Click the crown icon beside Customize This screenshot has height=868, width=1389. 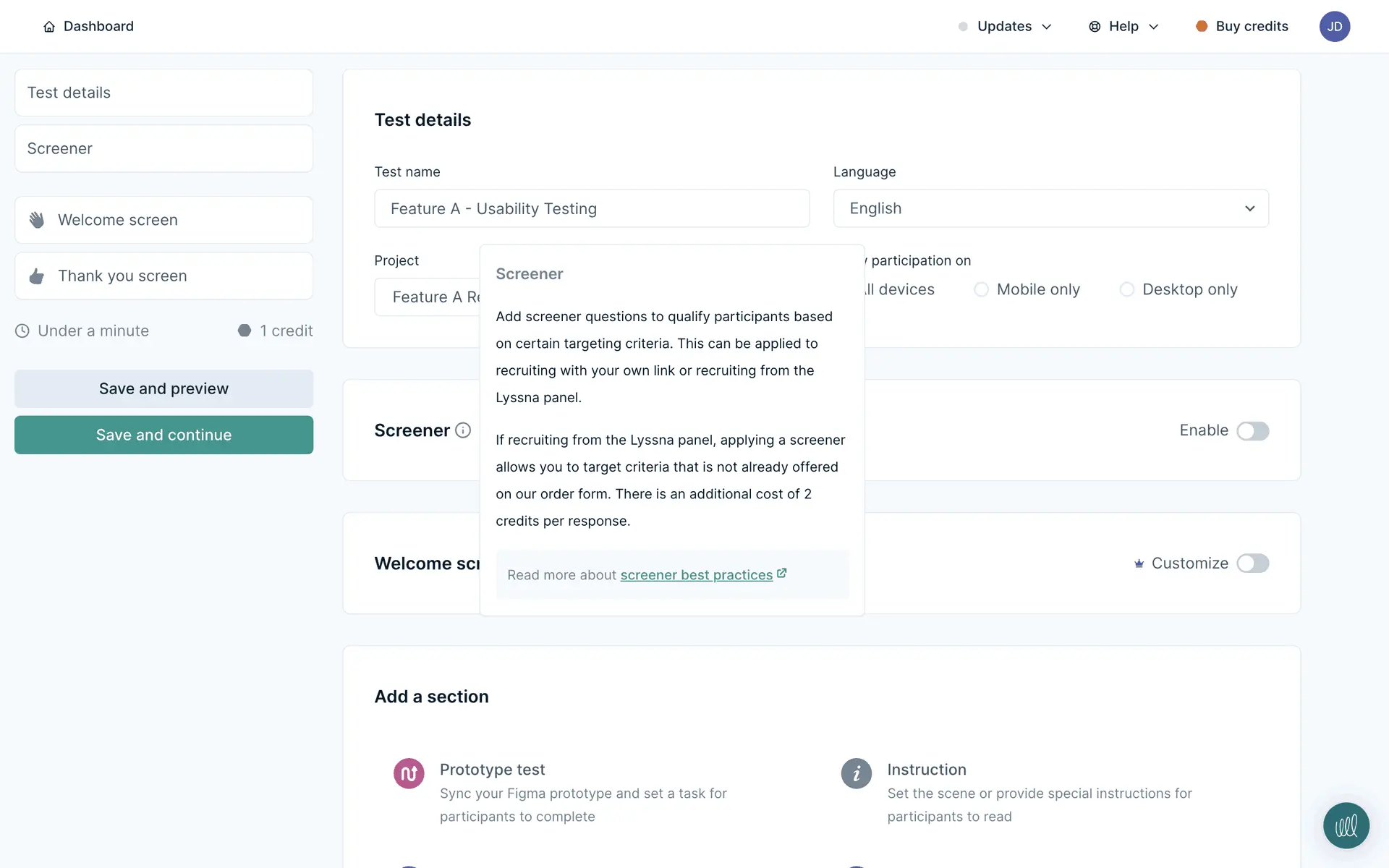pos(1139,563)
